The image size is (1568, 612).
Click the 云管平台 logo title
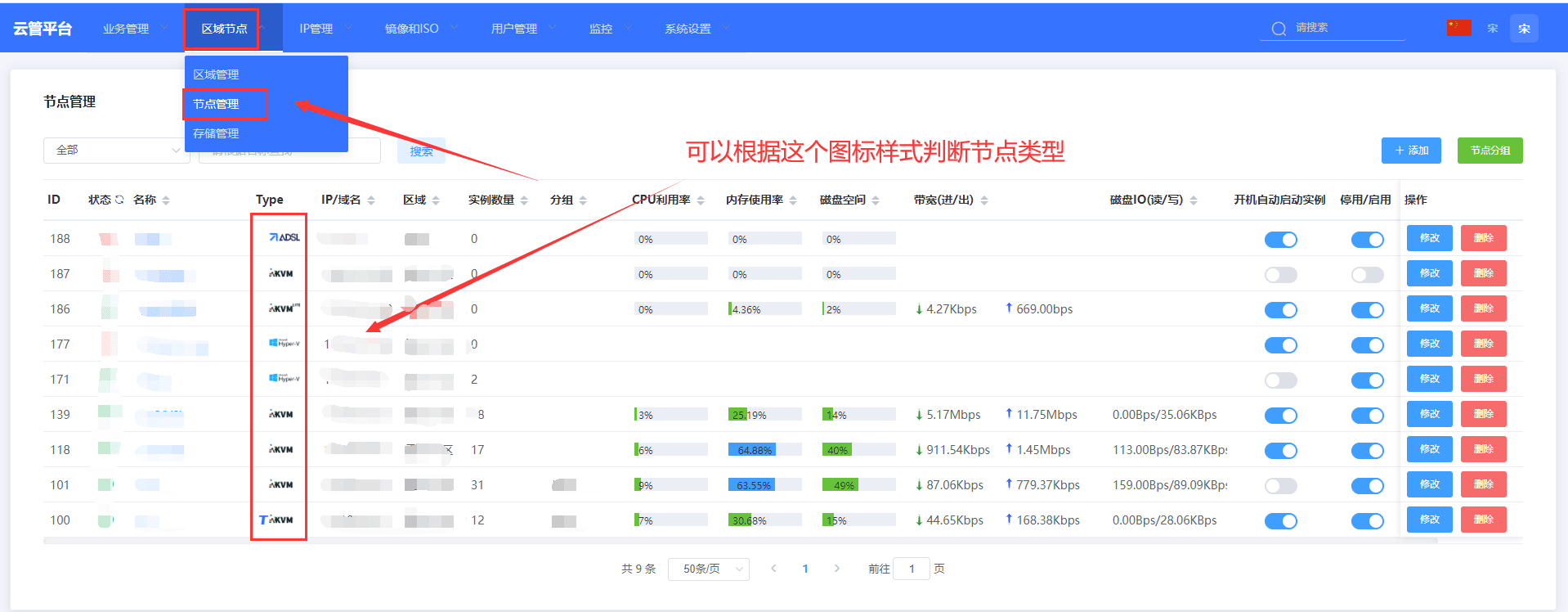coord(43,29)
